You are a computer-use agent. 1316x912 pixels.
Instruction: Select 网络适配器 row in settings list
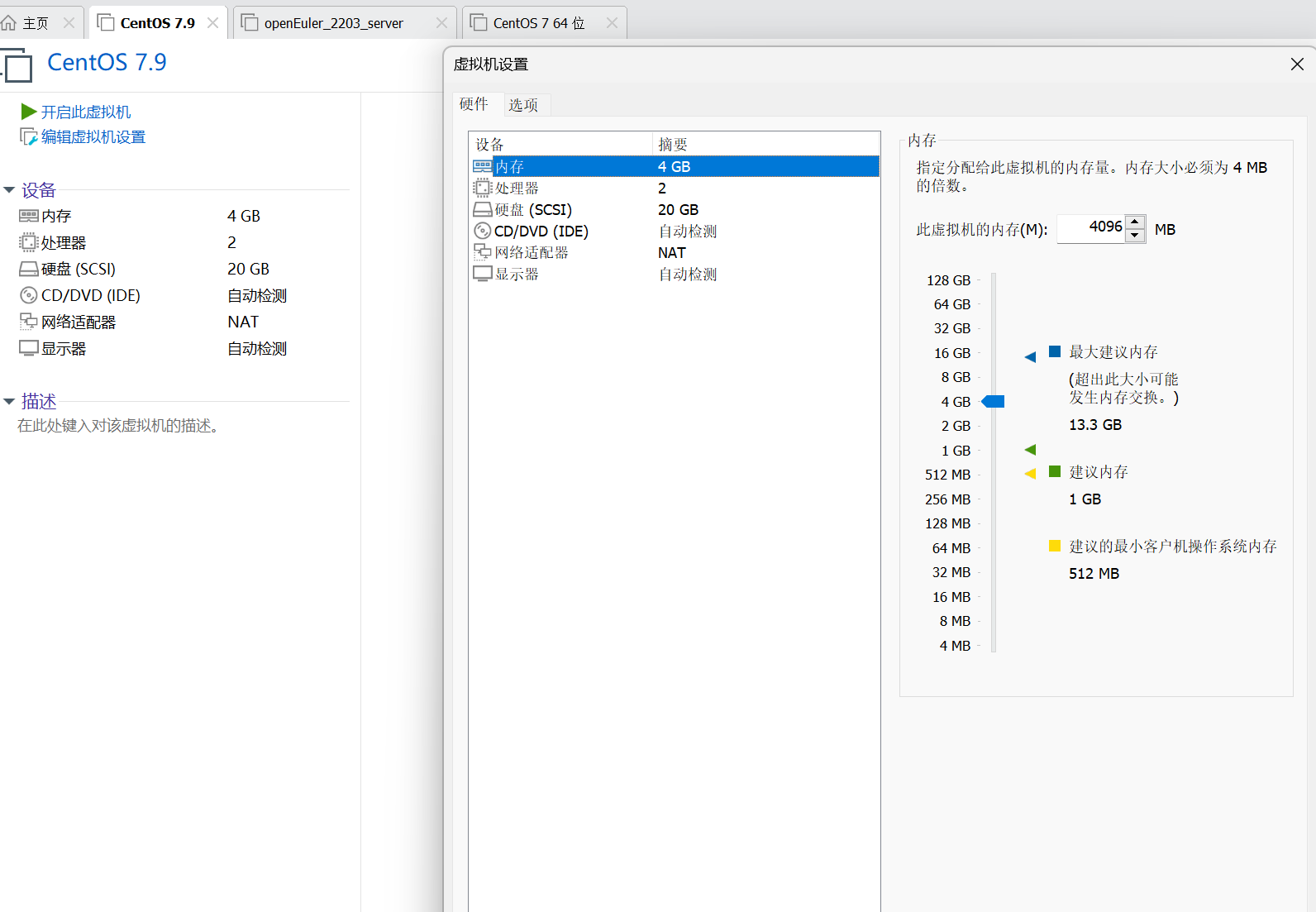point(675,252)
